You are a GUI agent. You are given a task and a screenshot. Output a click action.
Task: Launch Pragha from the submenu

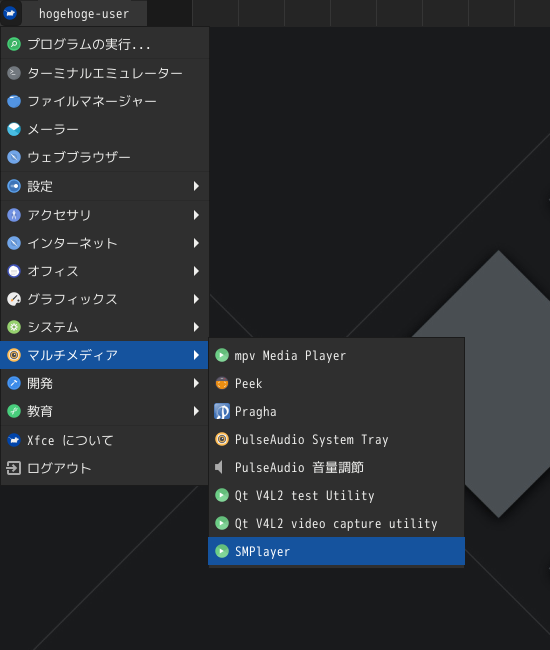click(337, 411)
